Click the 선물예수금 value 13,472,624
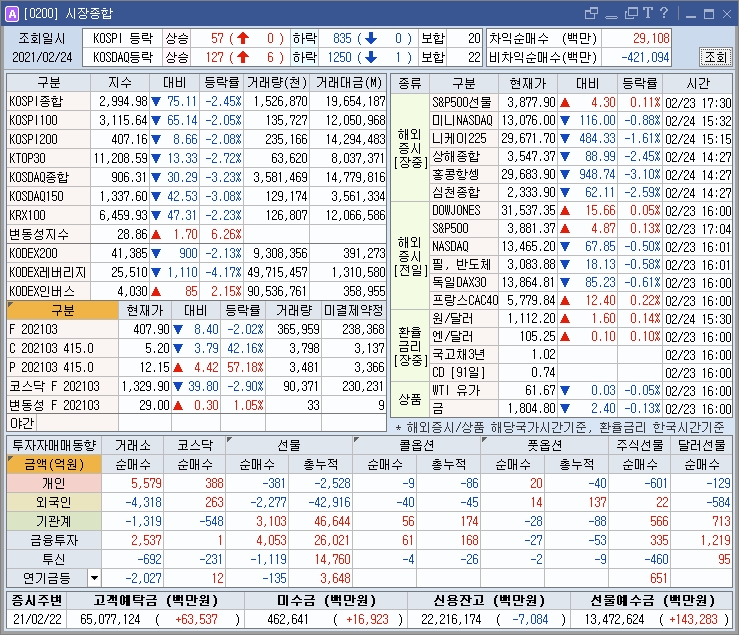739x635 pixels. (x=615, y=619)
